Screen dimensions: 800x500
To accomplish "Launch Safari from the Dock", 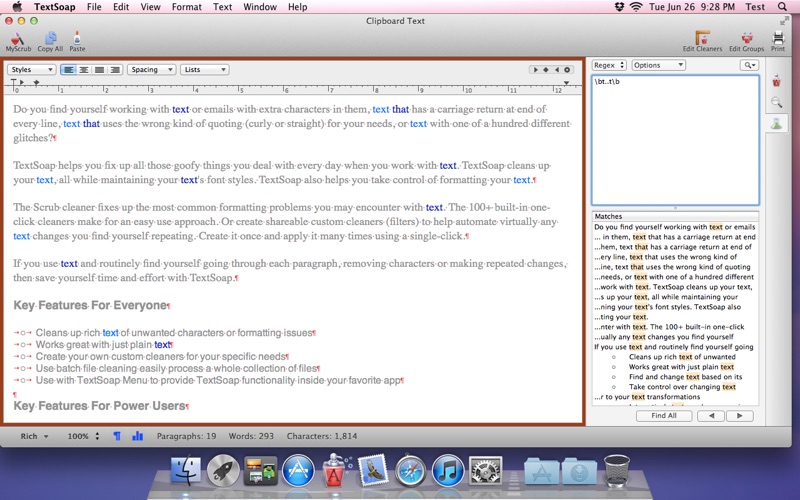I will [410, 470].
